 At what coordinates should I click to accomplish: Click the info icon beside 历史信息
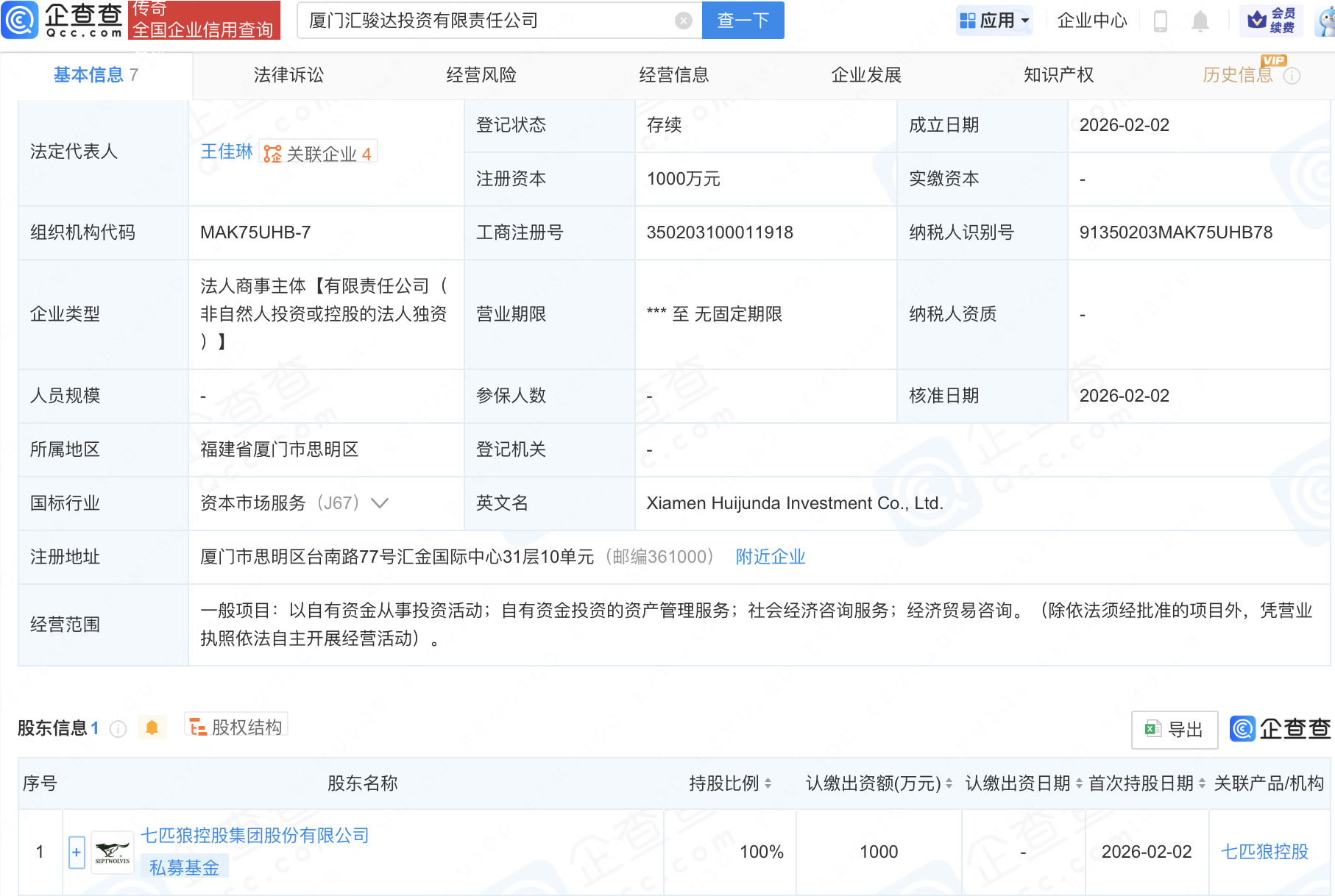pos(1292,76)
